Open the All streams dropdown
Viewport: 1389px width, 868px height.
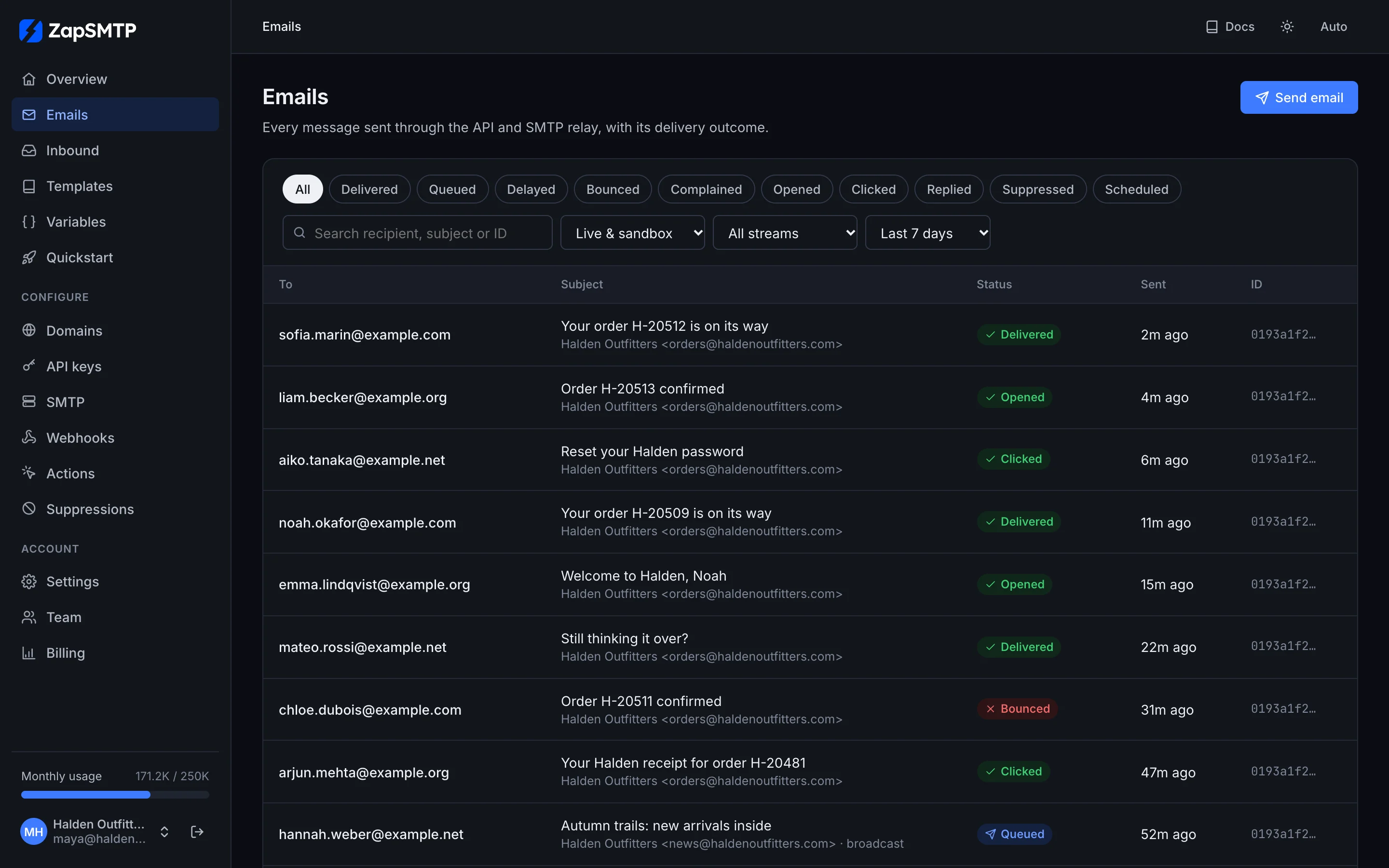785,232
